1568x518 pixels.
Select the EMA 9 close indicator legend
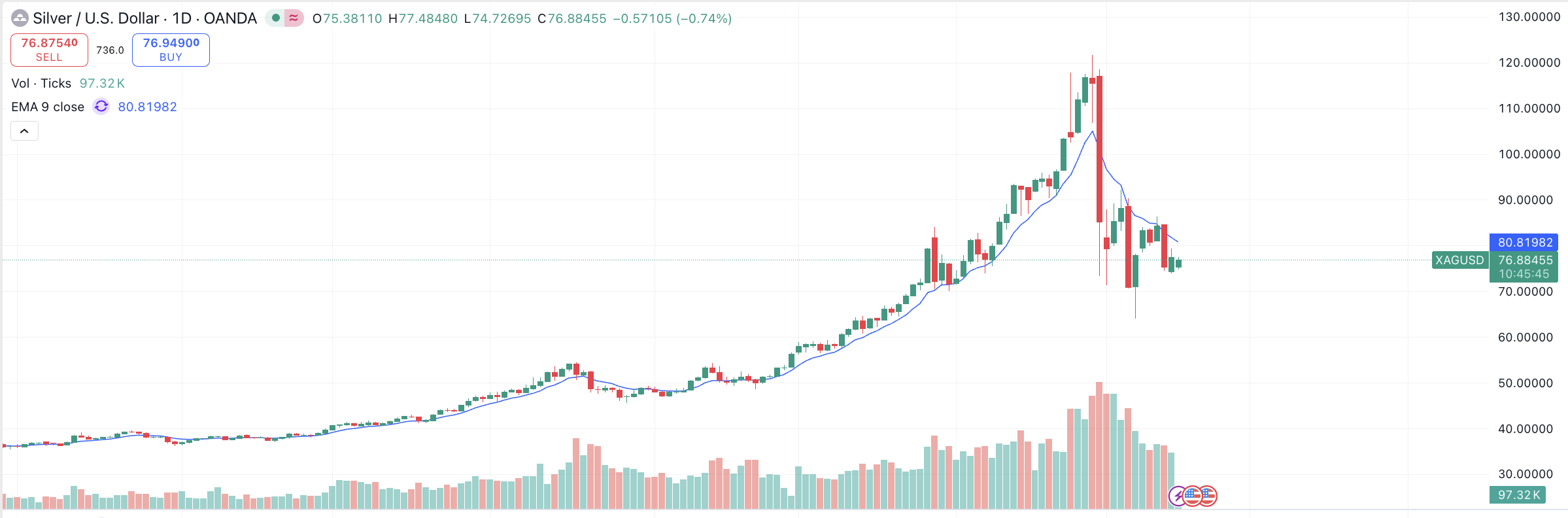(48, 107)
